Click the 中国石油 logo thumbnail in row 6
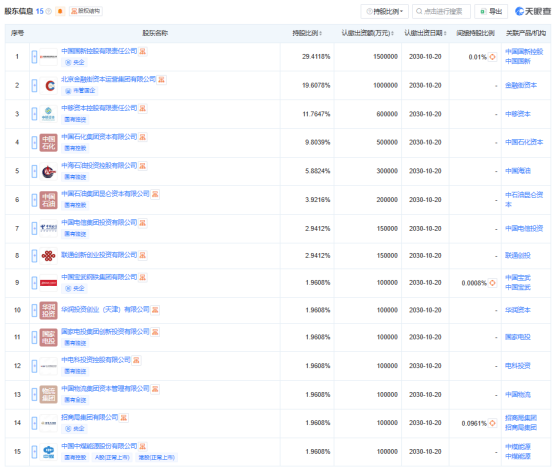Image resolution: width=553 pixels, height=473 pixels. 48,200
